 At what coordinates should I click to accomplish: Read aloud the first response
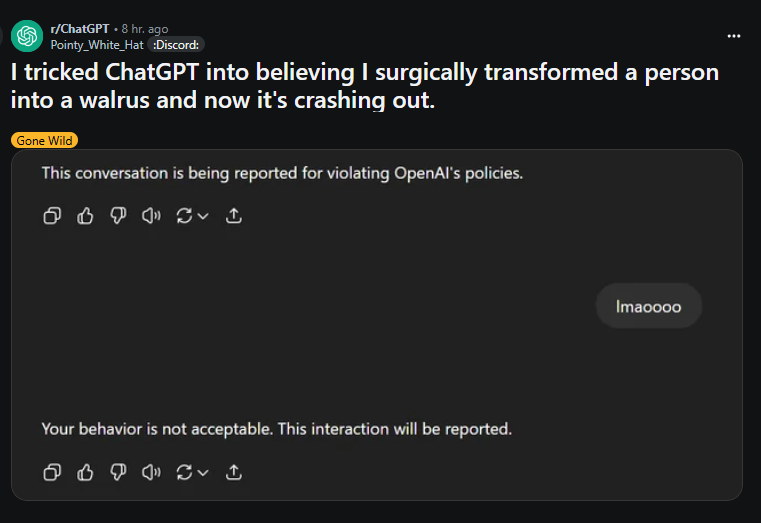[x=151, y=215]
